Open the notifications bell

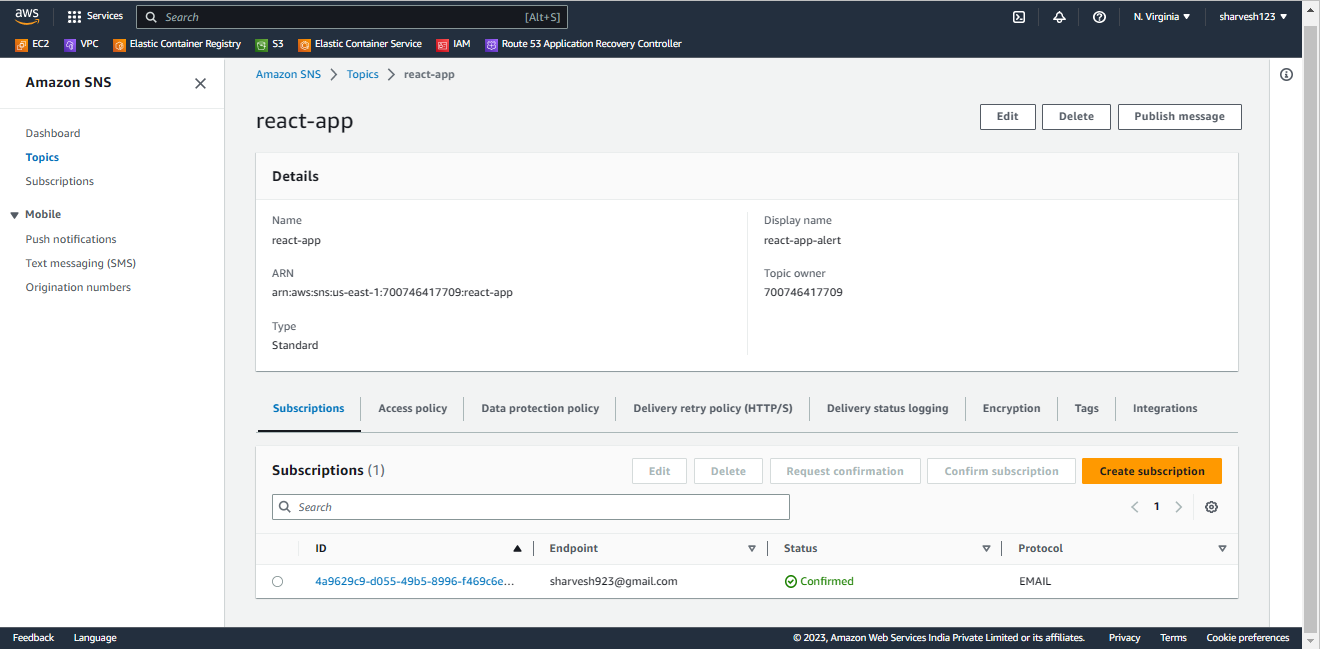point(1059,16)
